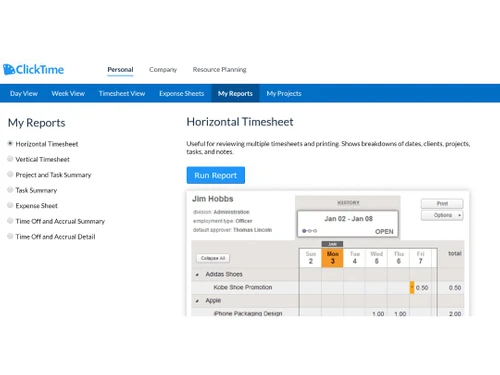Open Timesheet View
The height and width of the screenshot is (375, 500).
tap(122, 94)
